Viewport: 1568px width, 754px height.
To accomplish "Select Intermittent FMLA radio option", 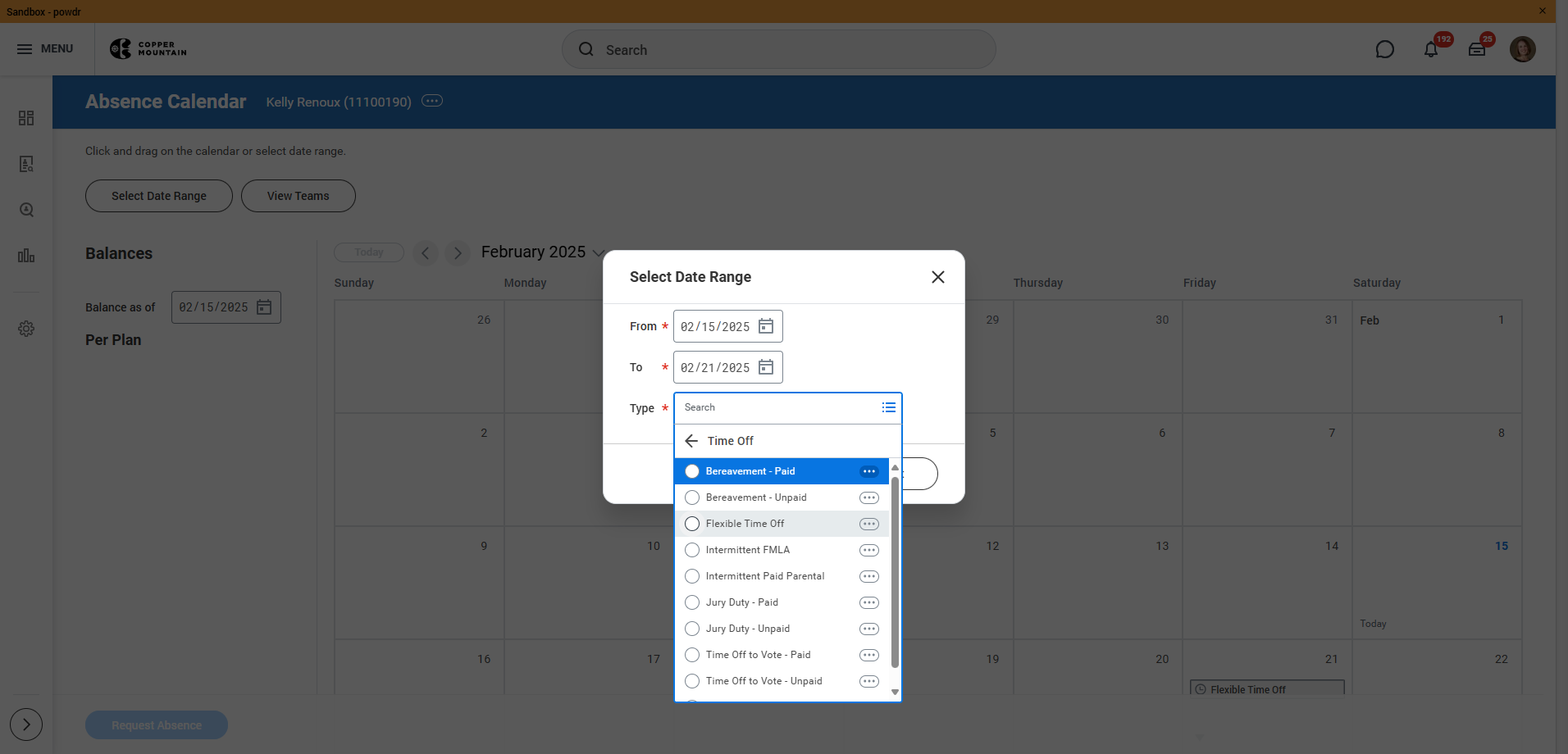I will pyautogui.click(x=692, y=550).
